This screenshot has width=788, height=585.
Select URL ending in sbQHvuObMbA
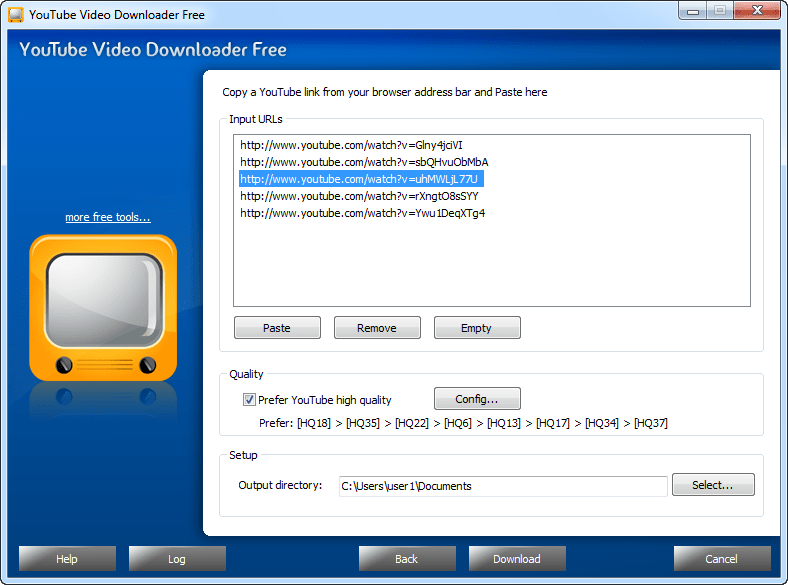[x=364, y=162]
